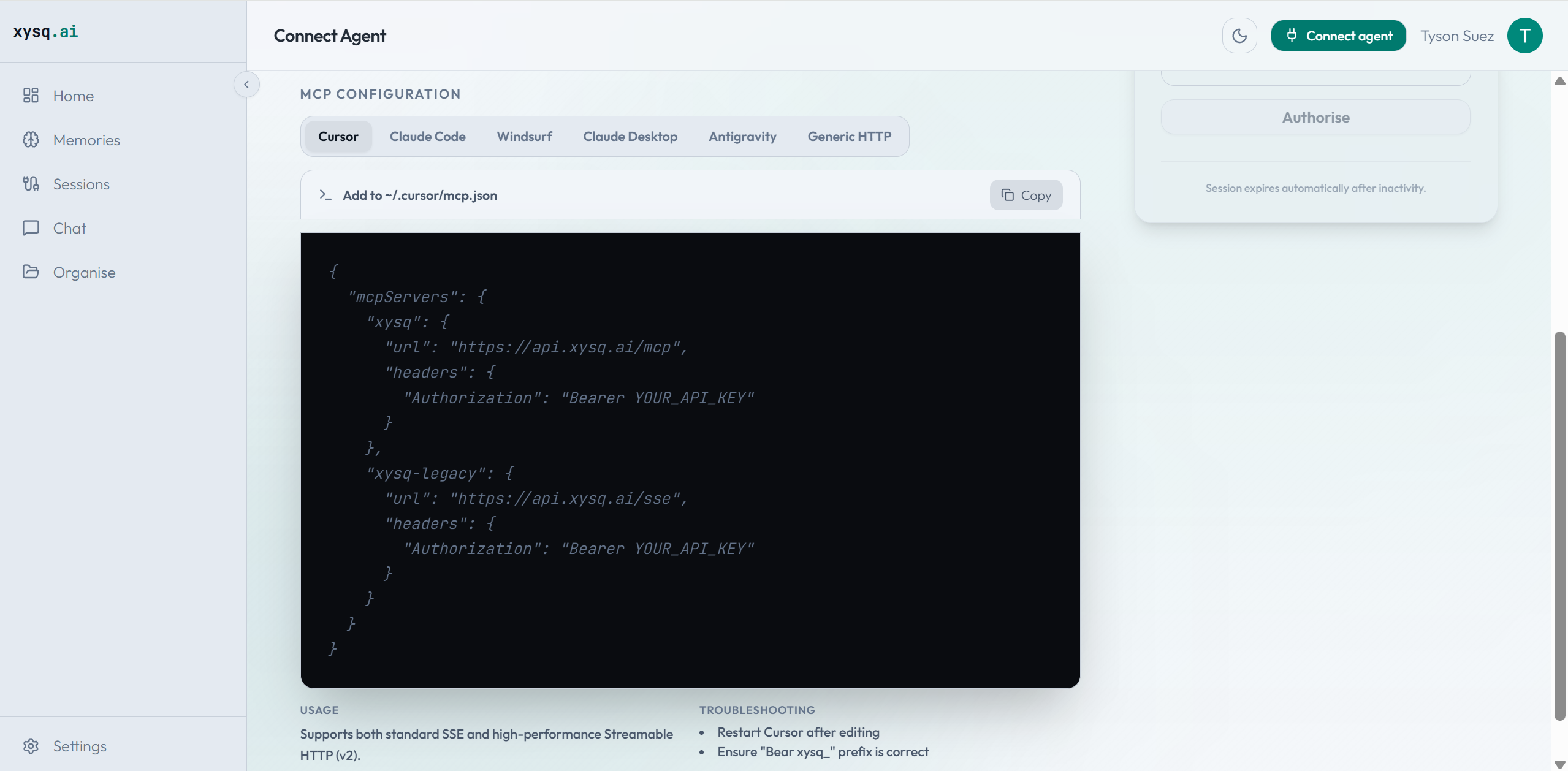
Task: Click the vertical scrollbar thumb
Action: click(x=1559, y=527)
